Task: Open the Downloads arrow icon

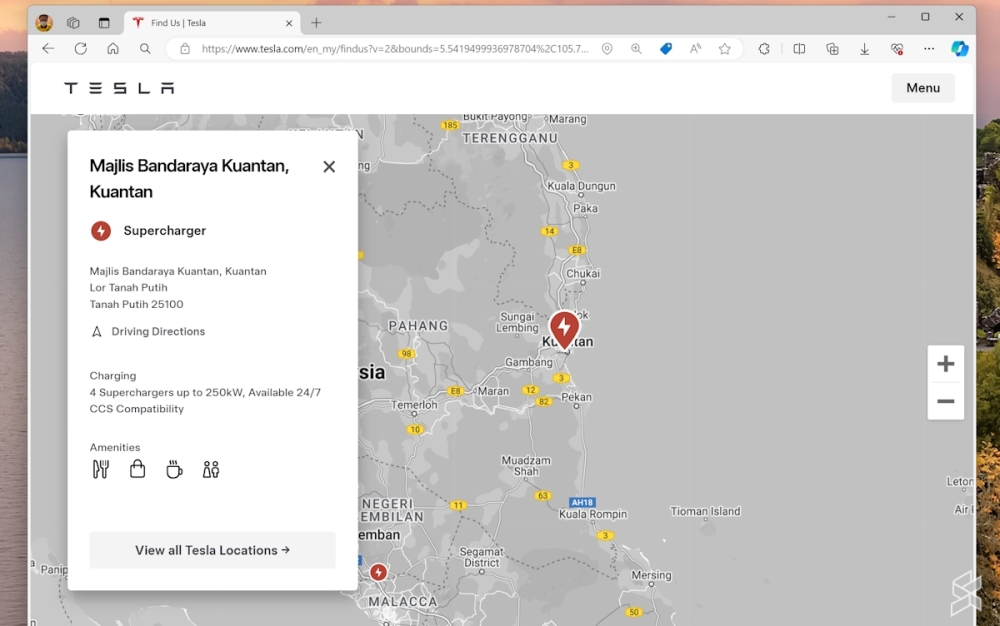Action: click(864, 48)
